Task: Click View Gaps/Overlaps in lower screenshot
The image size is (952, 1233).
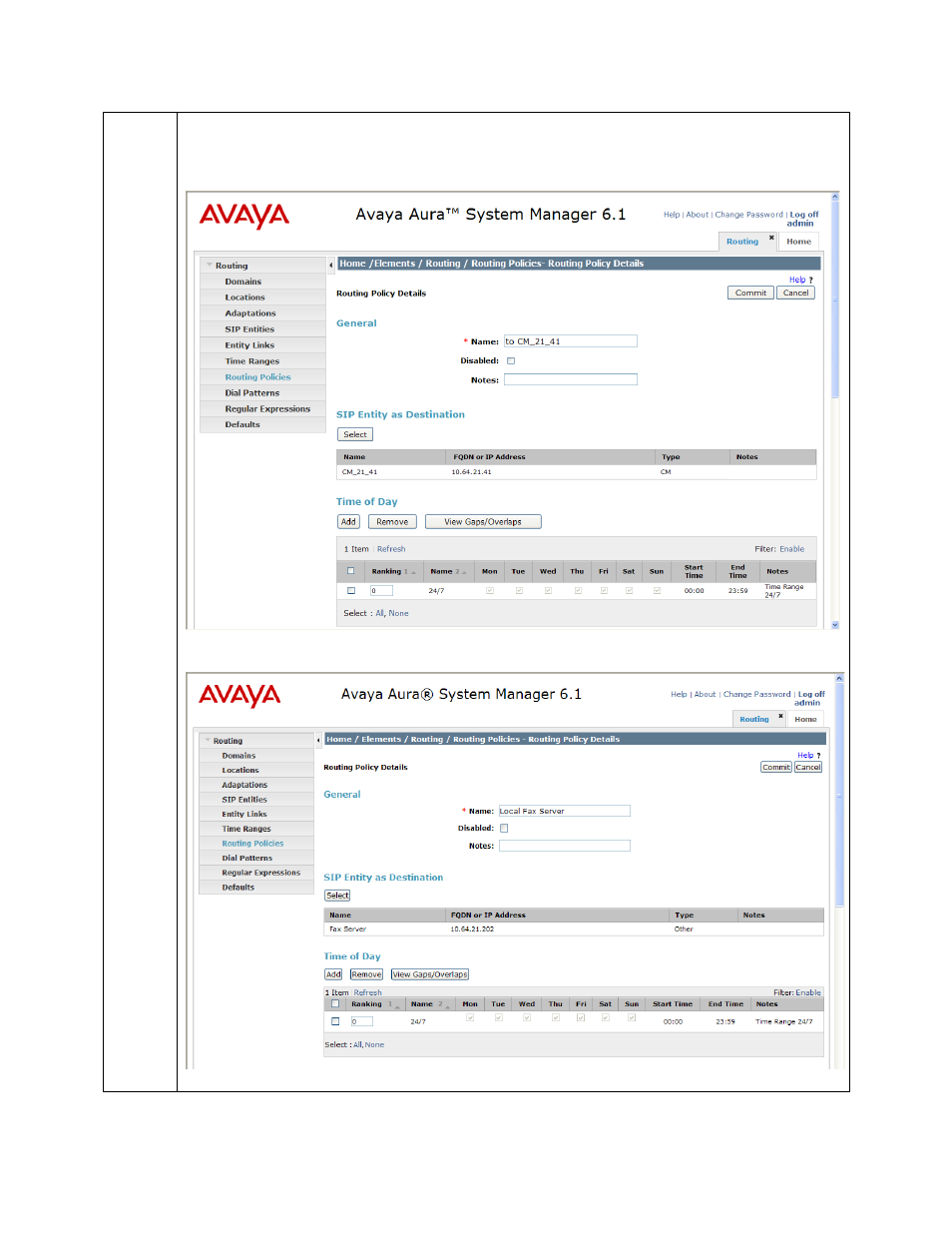Action: (430, 974)
